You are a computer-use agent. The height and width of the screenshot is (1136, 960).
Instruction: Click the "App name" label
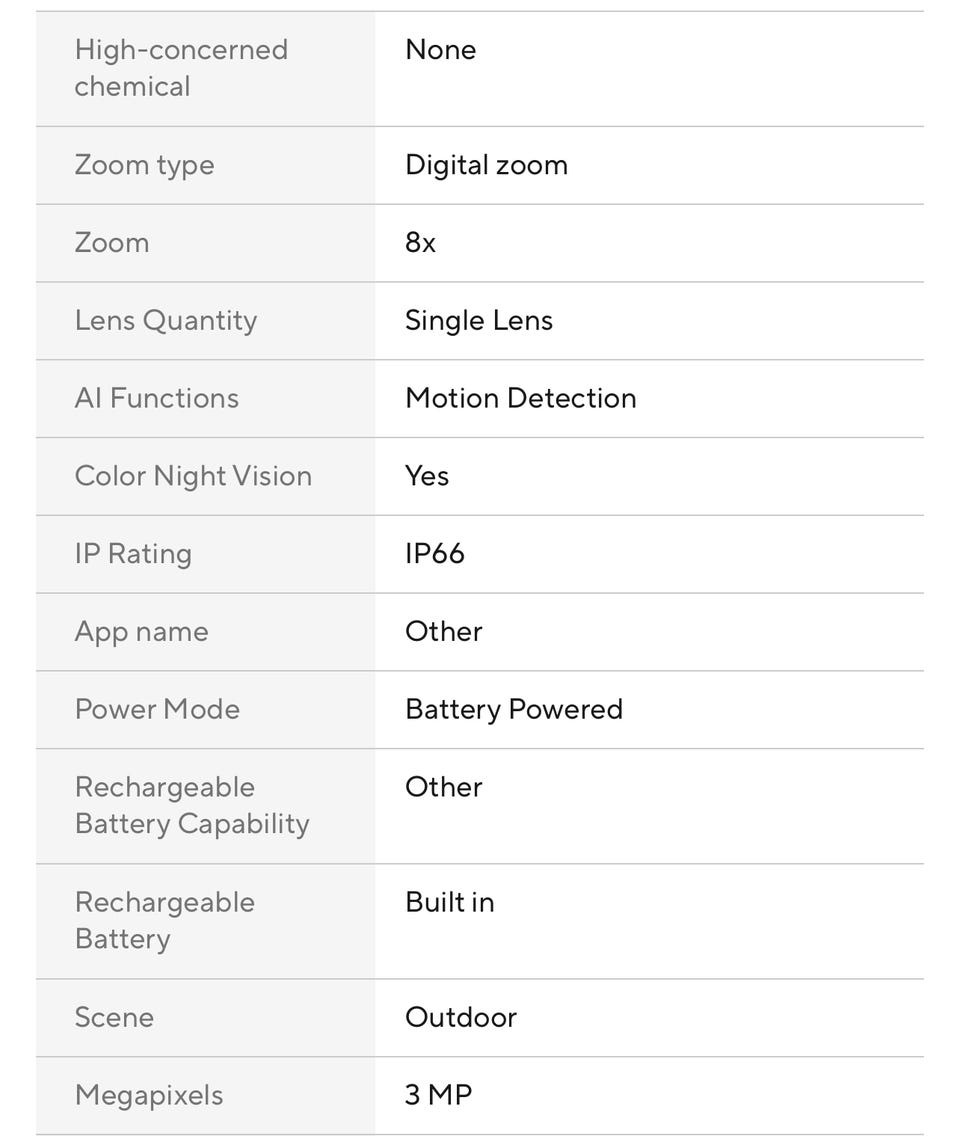pyautogui.click(x=141, y=632)
